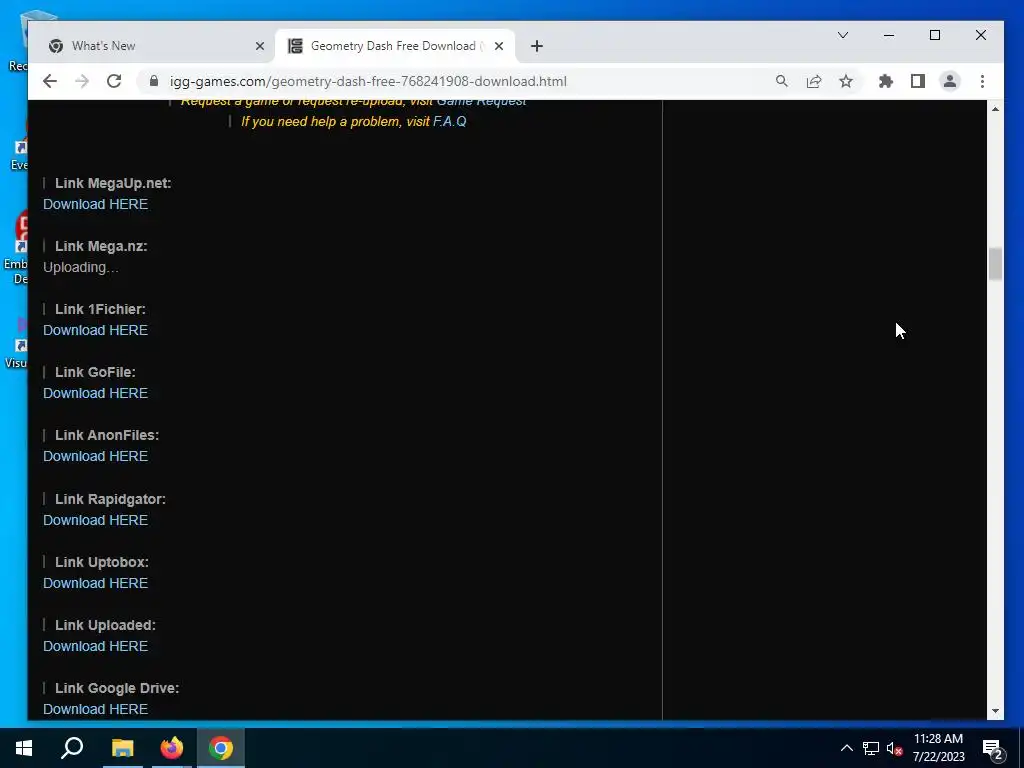Screen dimensions: 1024x768
Task: Open a new tab with the plus button
Action: pyautogui.click(x=537, y=46)
